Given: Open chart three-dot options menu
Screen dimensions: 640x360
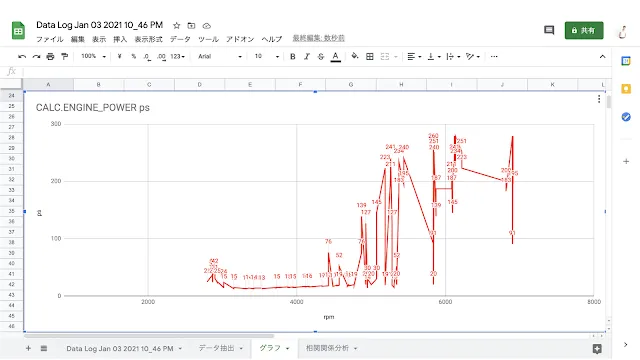Looking at the screenshot, I should 599,99.
